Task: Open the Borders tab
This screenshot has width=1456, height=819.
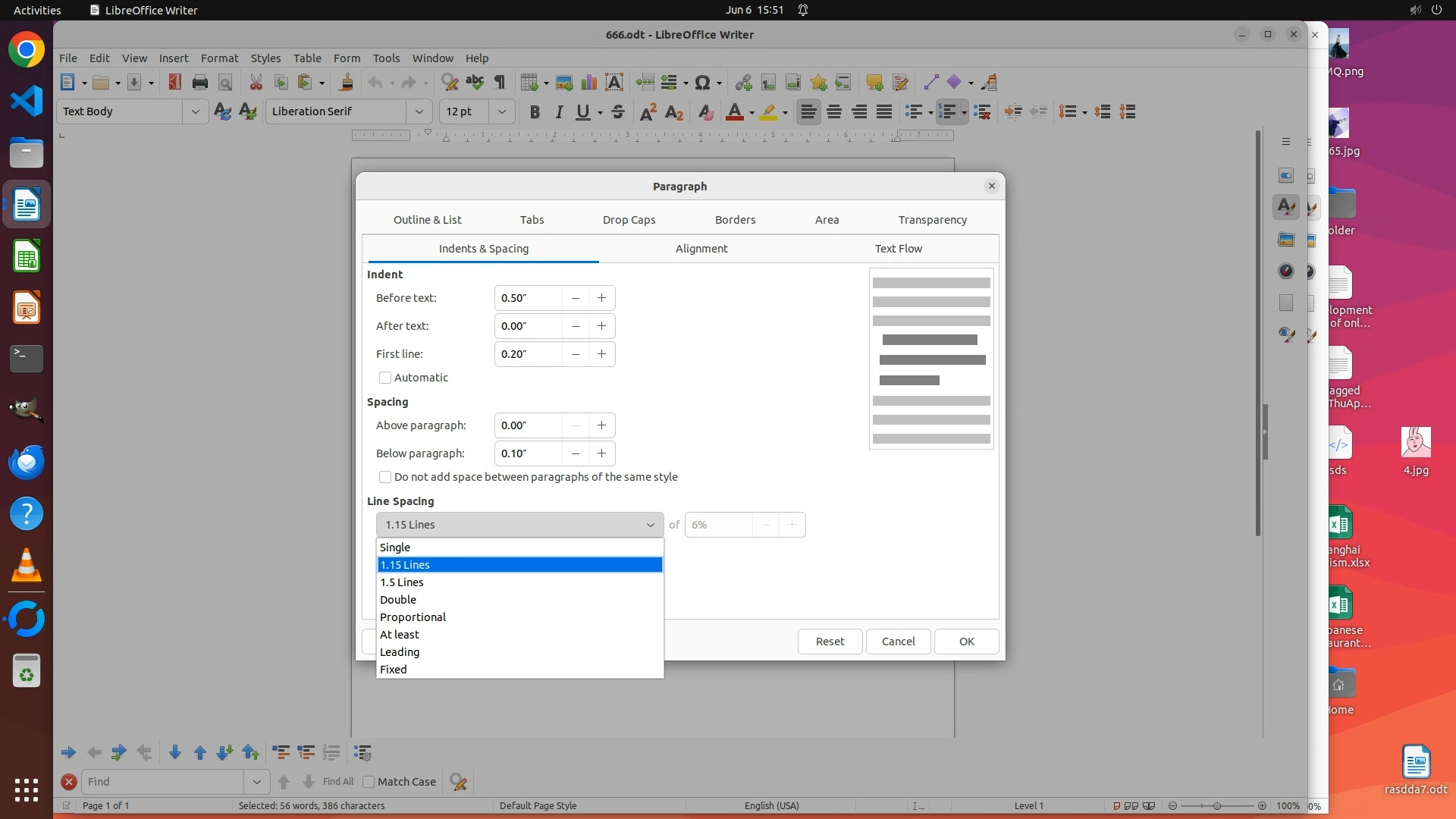Action: [x=735, y=220]
